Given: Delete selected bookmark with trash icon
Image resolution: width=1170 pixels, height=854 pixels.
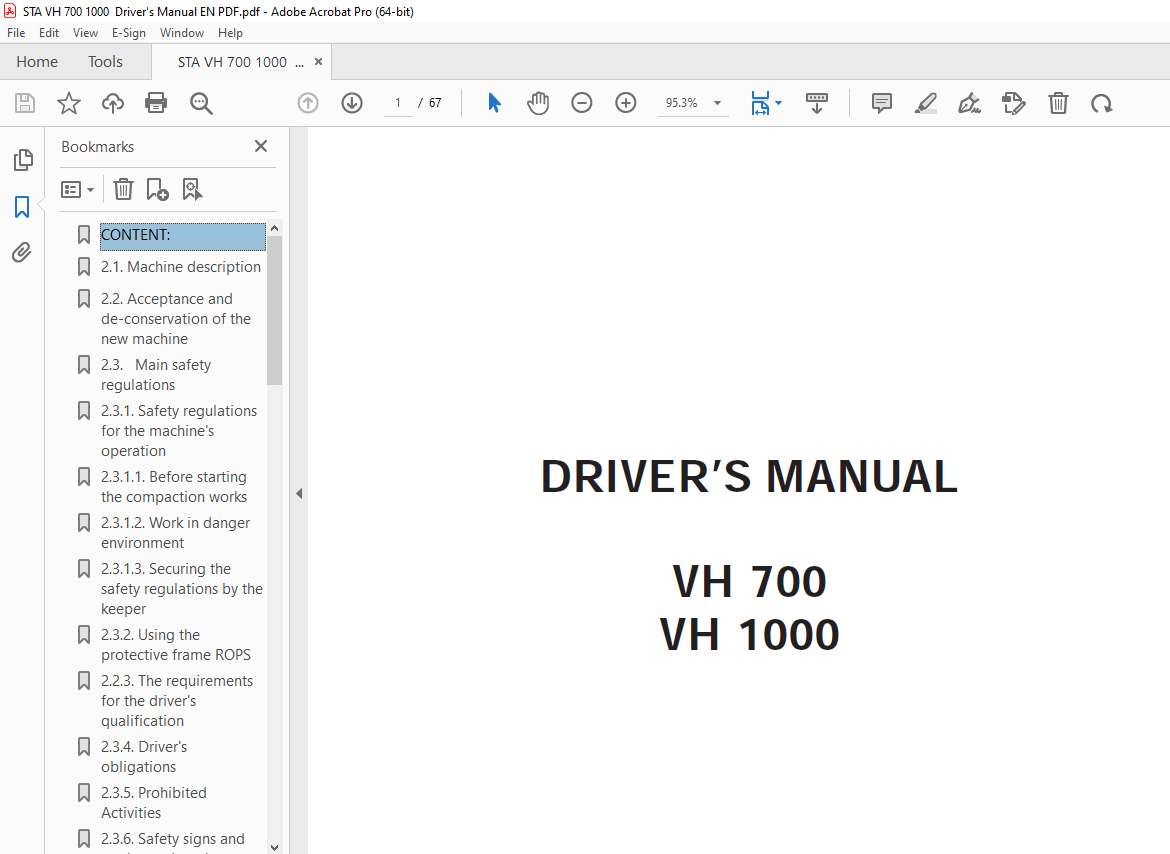Looking at the screenshot, I should click(x=123, y=189).
